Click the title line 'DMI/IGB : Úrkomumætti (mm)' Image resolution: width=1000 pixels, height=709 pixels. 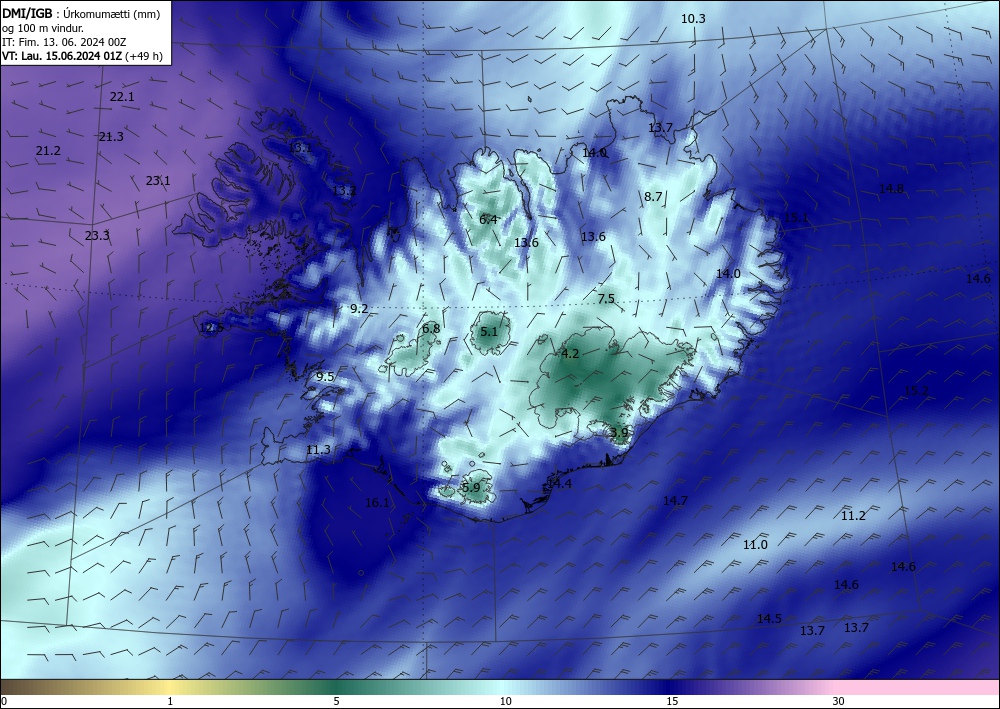click(x=81, y=14)
